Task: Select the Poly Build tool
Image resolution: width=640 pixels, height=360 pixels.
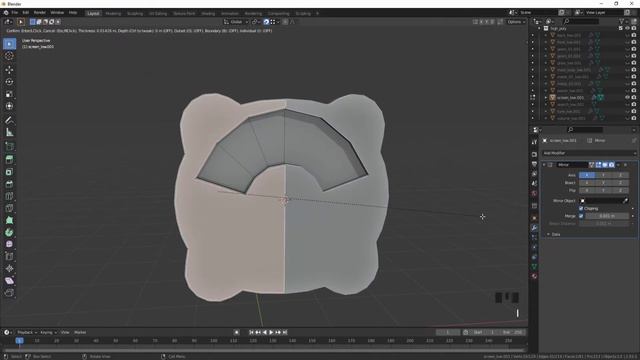Action: [x=9, y=220]
